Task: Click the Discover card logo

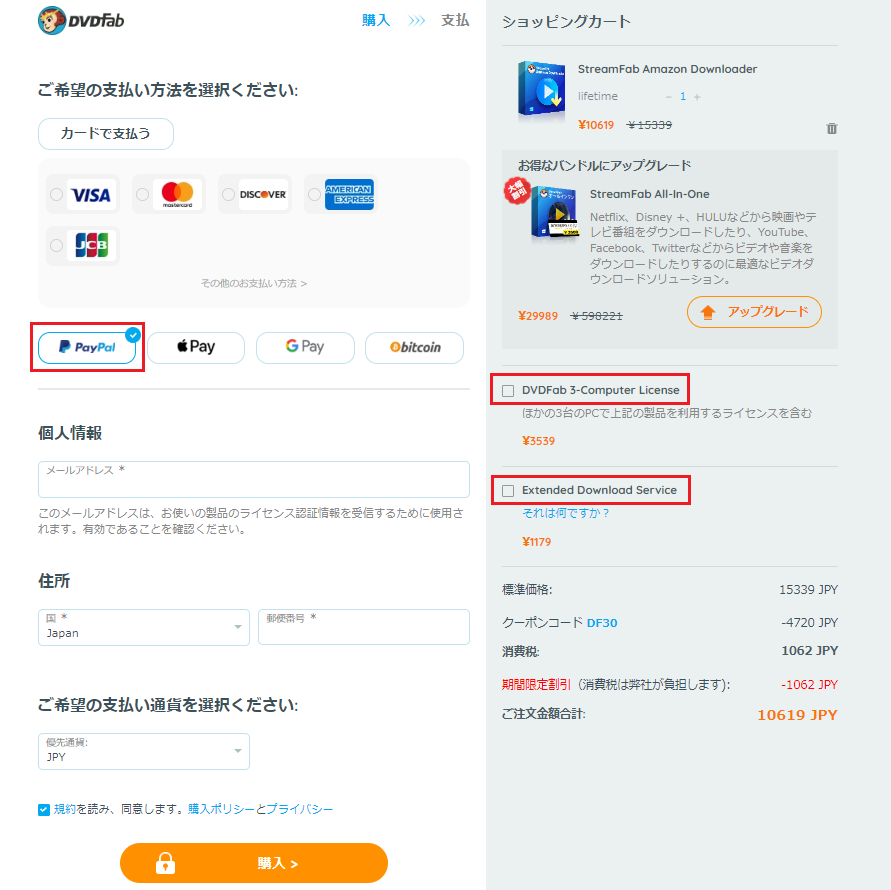Action: click(x=263, y=194)
